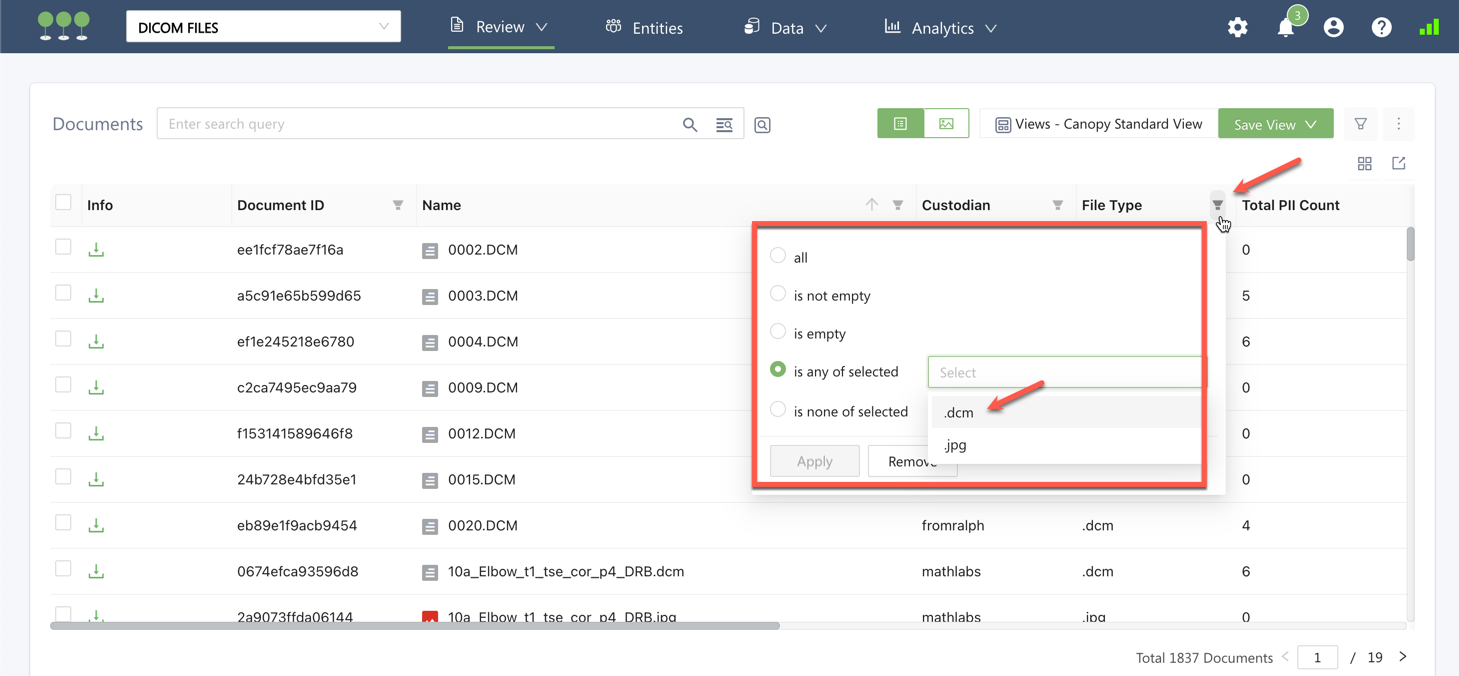This screenshot has width=1459, height=676.
Task: Expand the Save View dropdown button
Action: point(1275,124)
